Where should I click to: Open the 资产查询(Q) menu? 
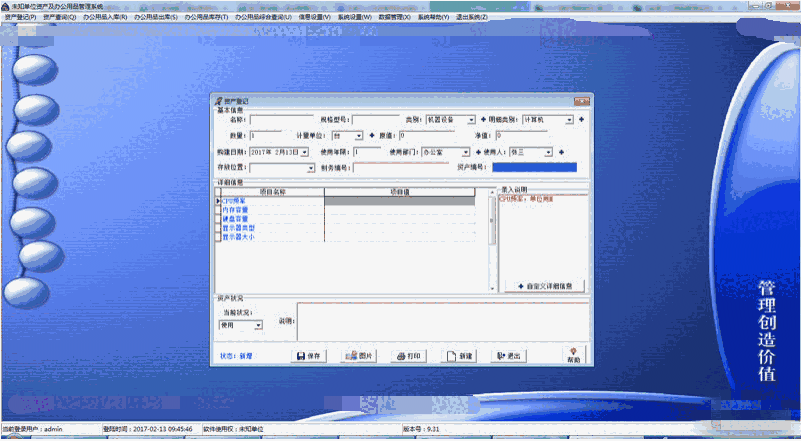click(59, 17)
